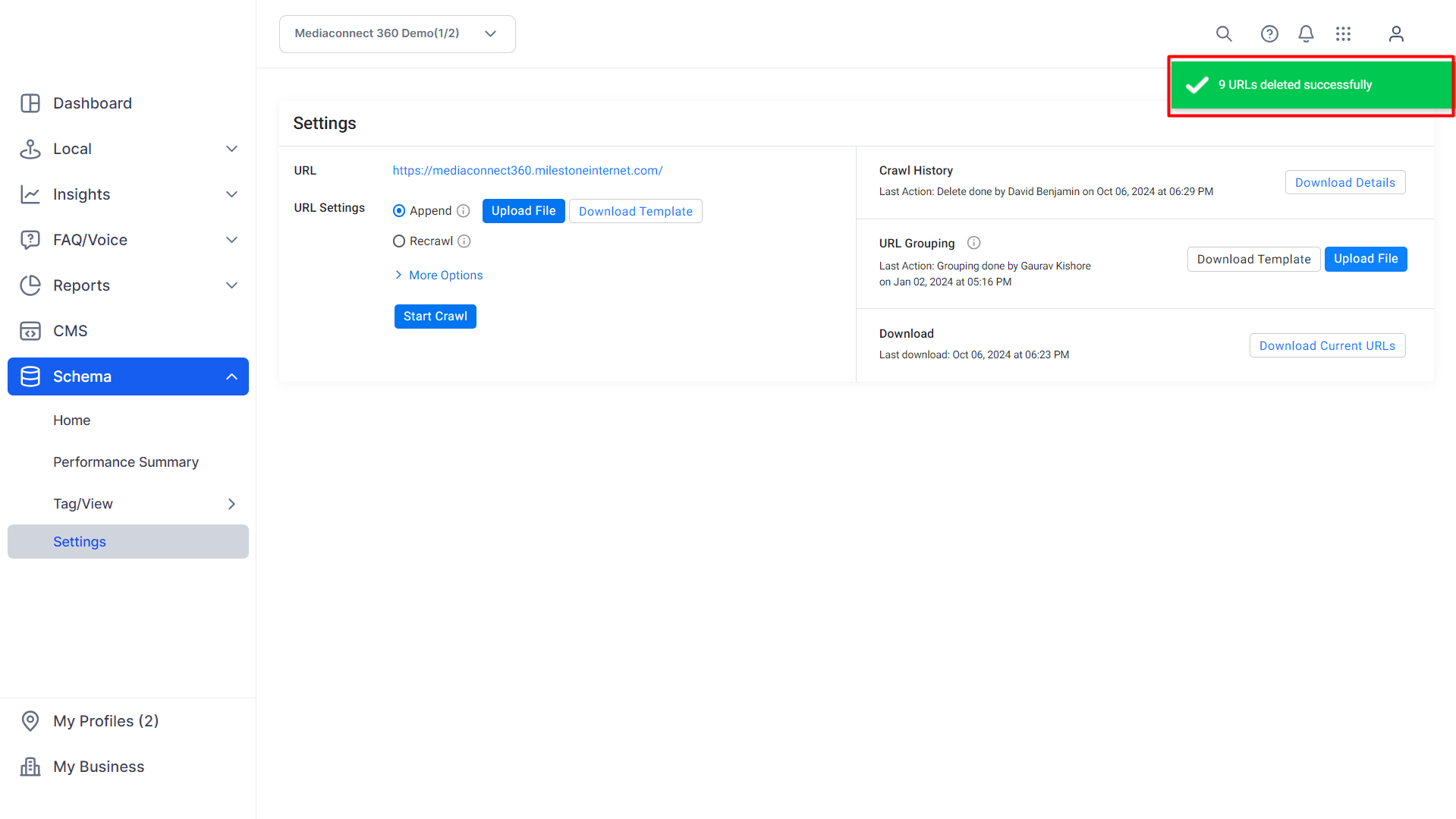The image size is (1456, 819).
Task: Click Download Template in URL Settings
Action: (636, 211)
